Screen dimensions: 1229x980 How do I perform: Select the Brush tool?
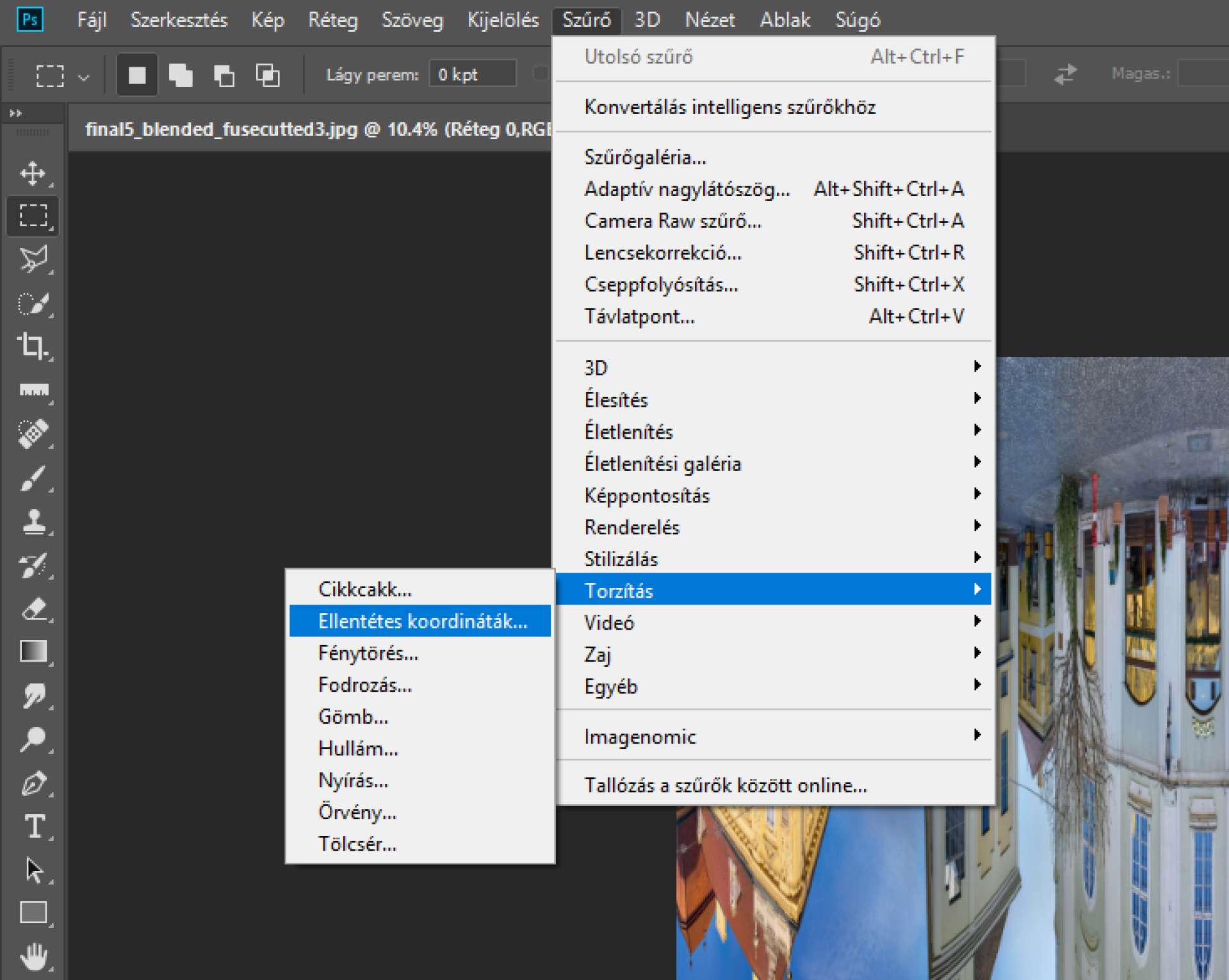(33, 478)
